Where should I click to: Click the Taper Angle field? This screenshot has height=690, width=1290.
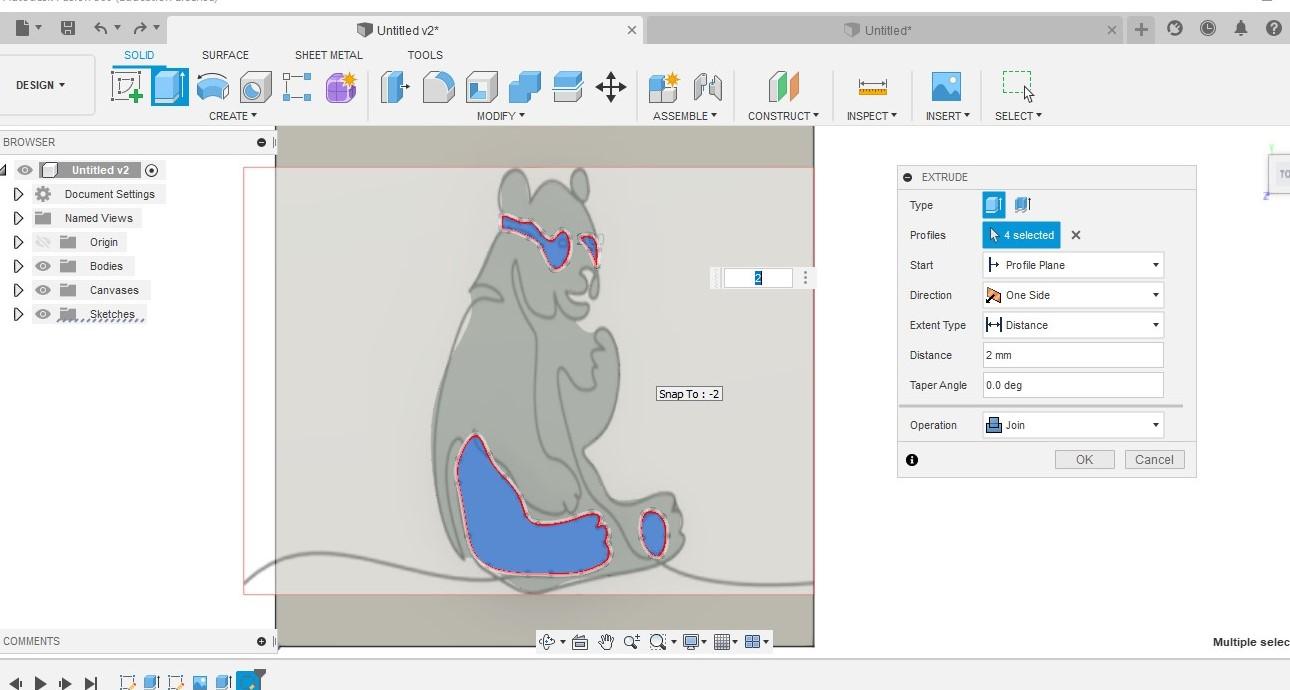point(1073,385)
